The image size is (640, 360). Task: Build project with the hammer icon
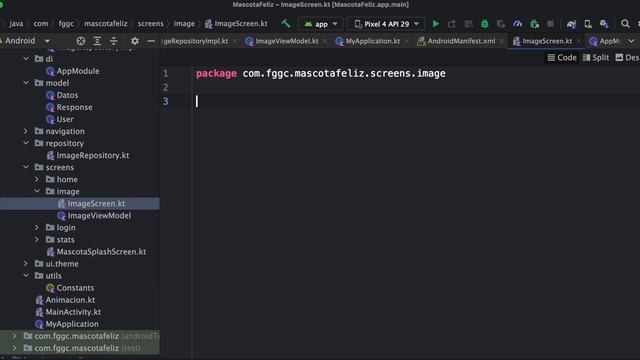pos(286,24)
